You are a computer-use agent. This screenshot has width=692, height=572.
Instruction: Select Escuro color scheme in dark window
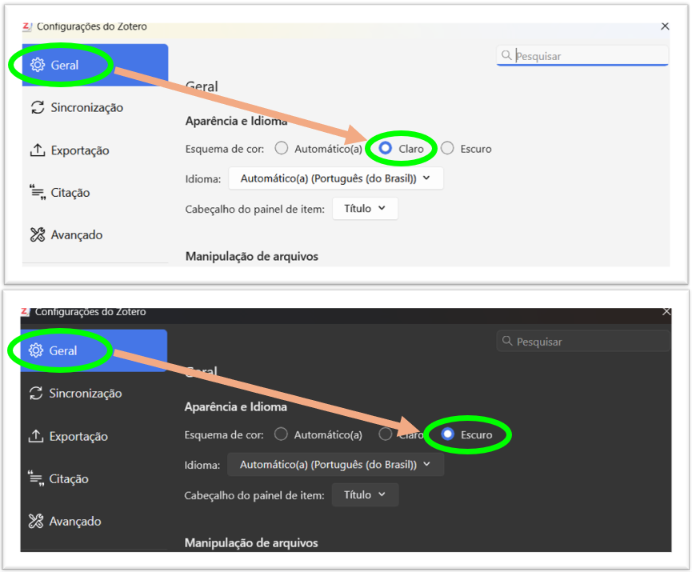(448, 434)
